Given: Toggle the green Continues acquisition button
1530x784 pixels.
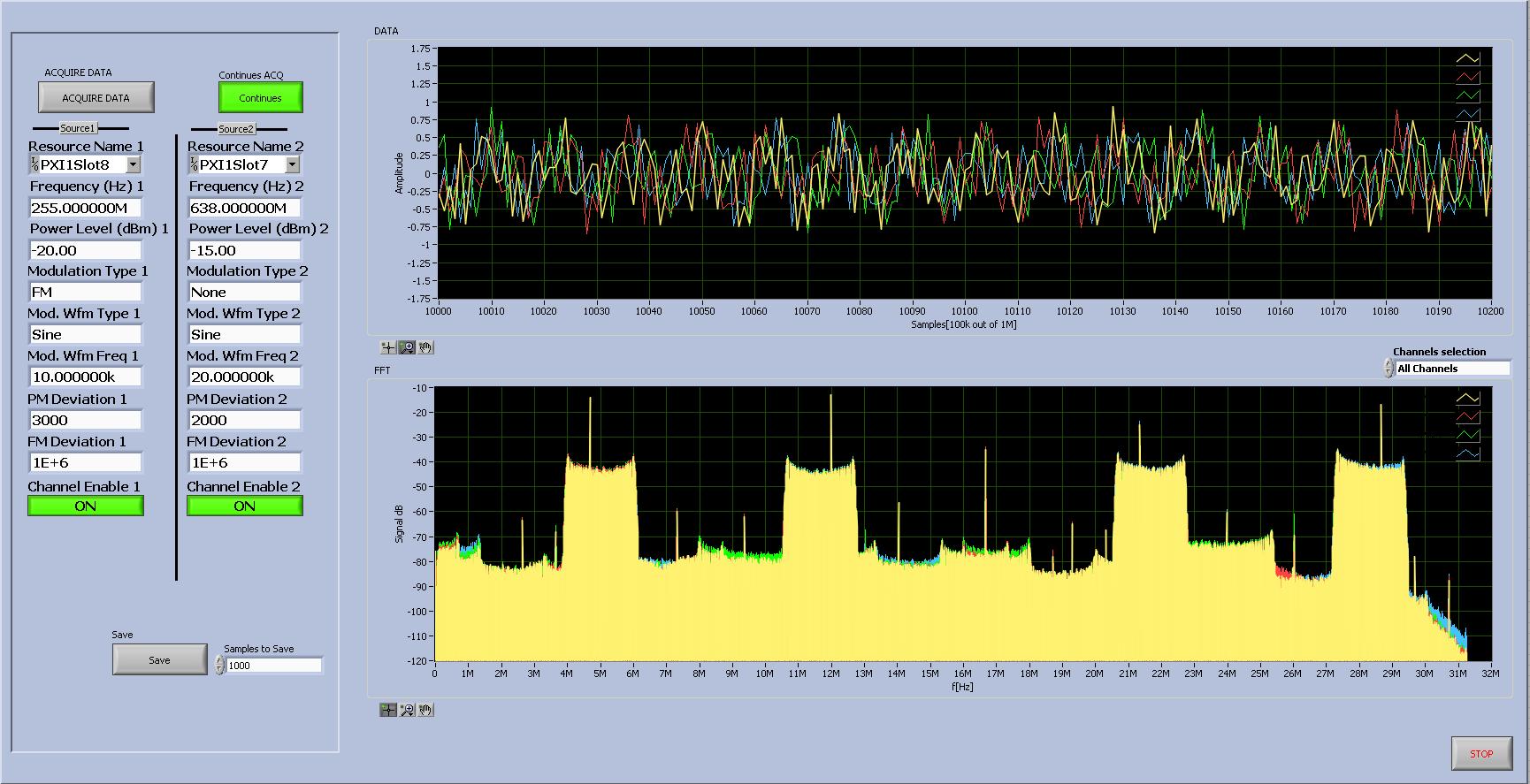Looking at the screenshot, I should (260, 98).
